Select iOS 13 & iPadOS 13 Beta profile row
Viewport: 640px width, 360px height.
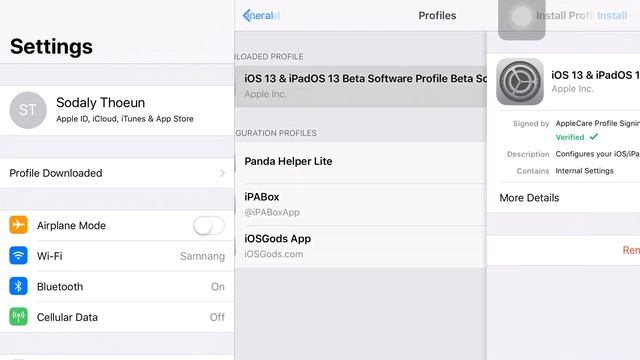pyautogui.click(x=361, y=86)
